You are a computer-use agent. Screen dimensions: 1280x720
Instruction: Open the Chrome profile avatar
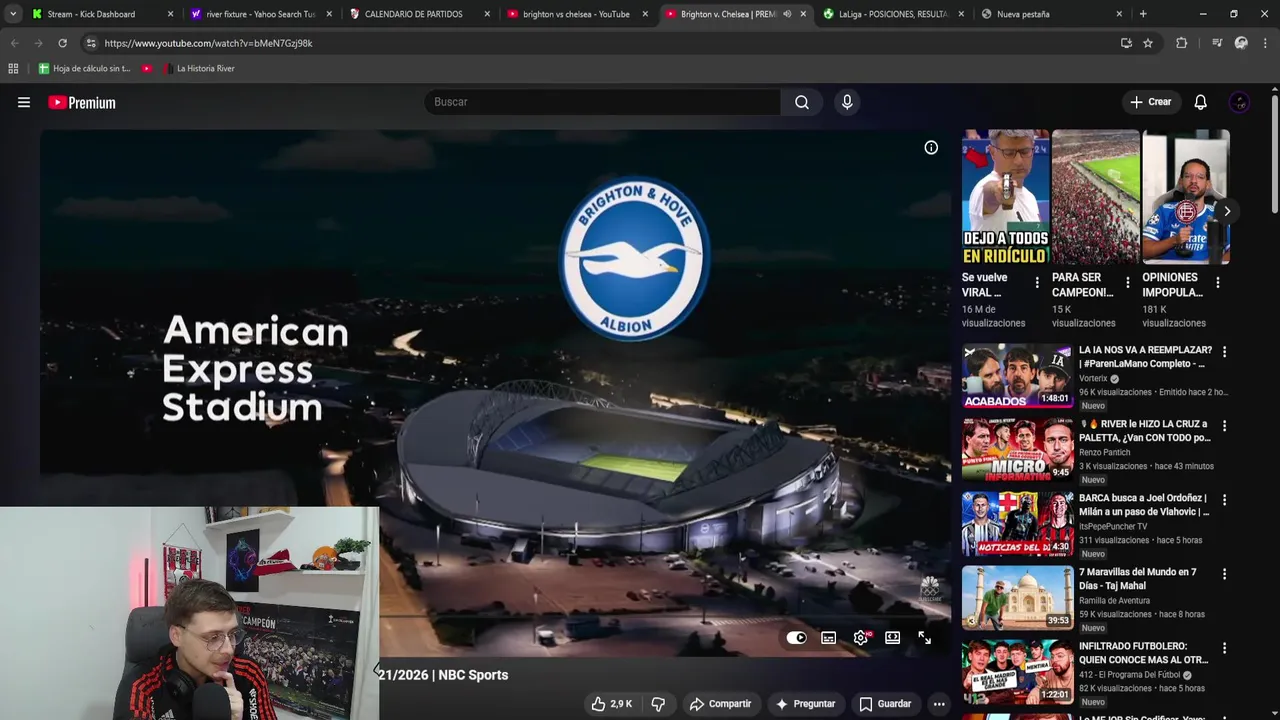(1241, 43)
